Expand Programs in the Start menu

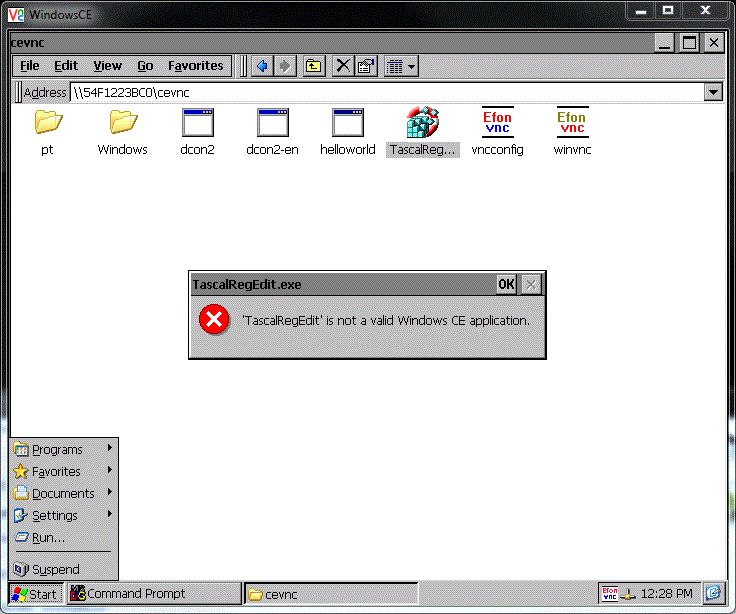click(63, 449)
